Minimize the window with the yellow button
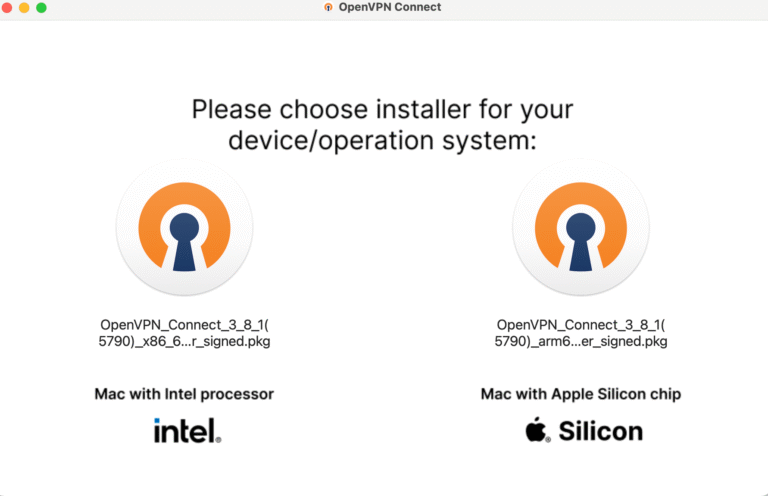Screen dimensions: 768x496 click(24, 7)
